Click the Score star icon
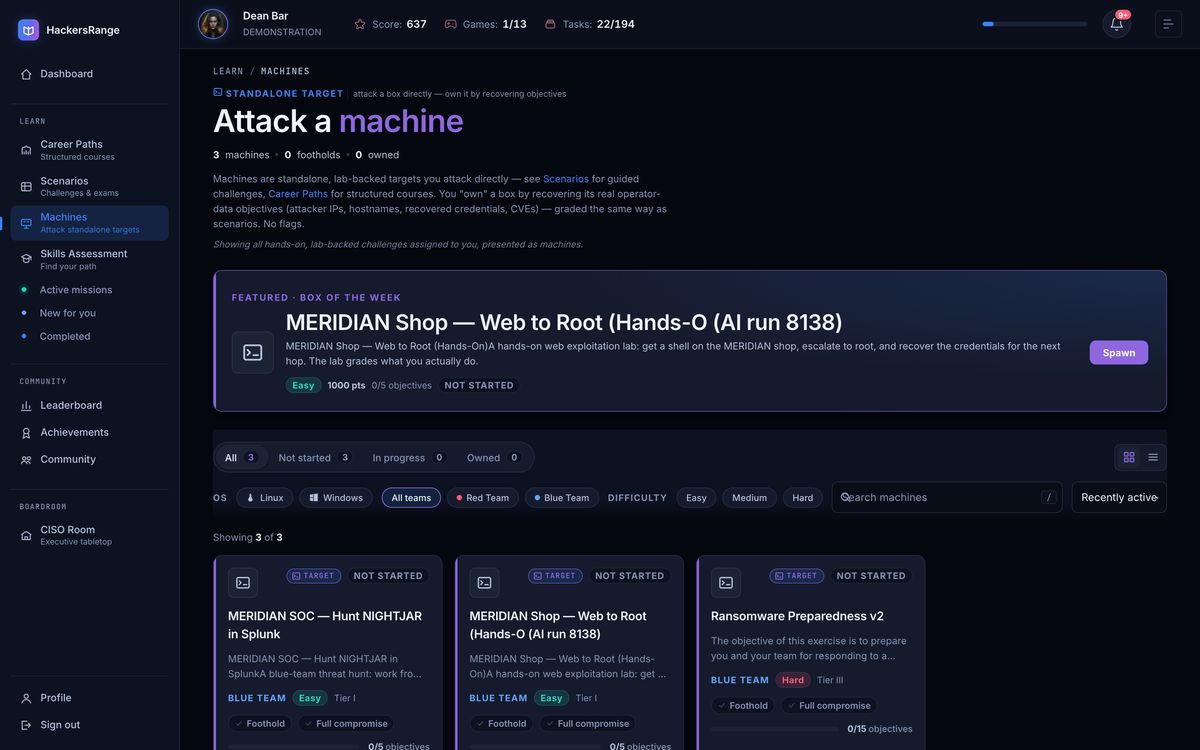This screenshot has width=1200, height=750. (360, 24)
